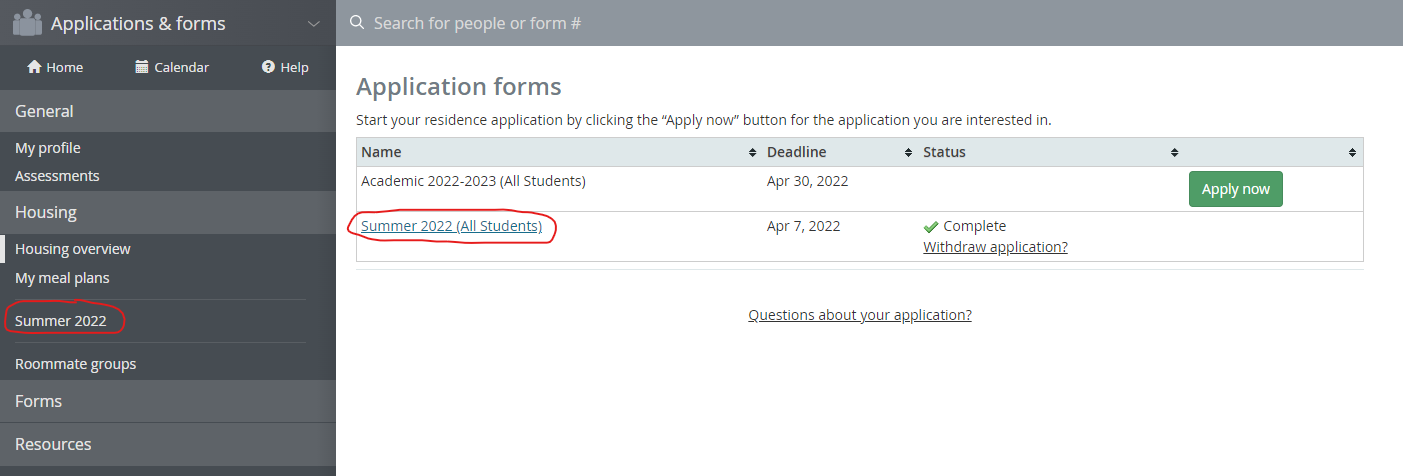Viewport: 1403px width, 476px height.
Task: Click the Search for people or form field
Action: pyautogui.click(x=870, y=22)
